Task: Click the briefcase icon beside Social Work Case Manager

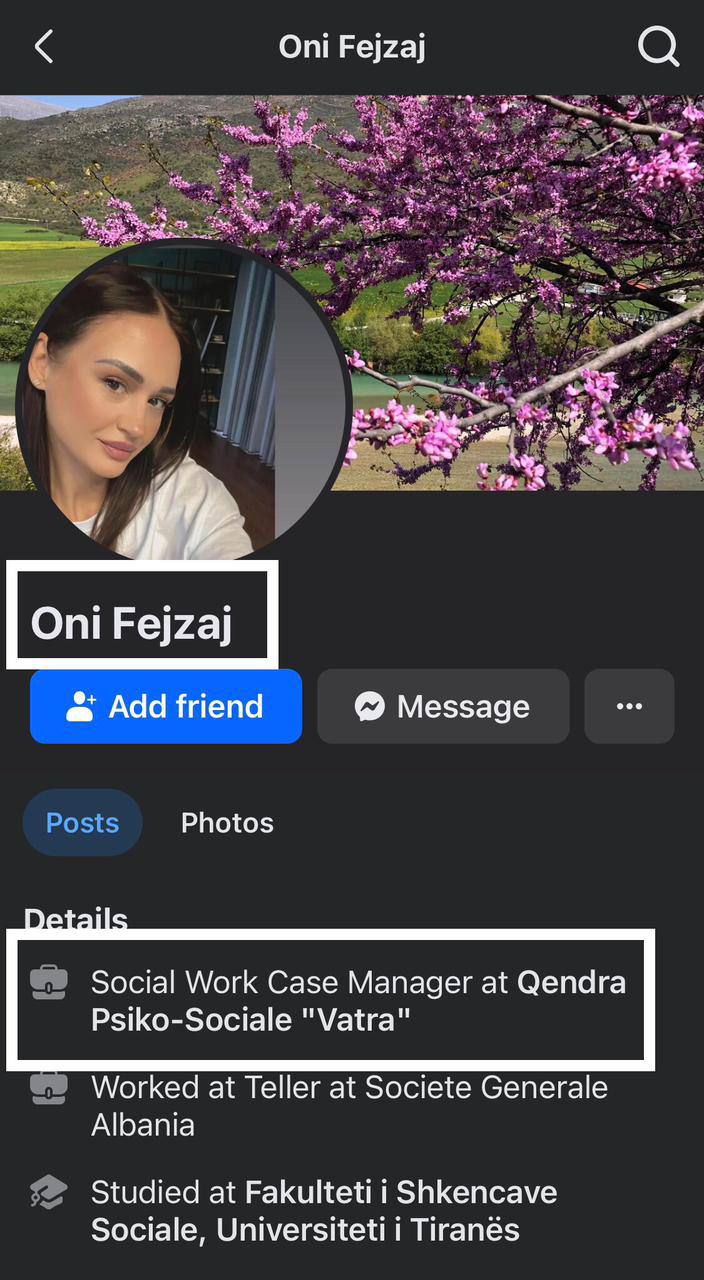Action: (x=49, y=982)
